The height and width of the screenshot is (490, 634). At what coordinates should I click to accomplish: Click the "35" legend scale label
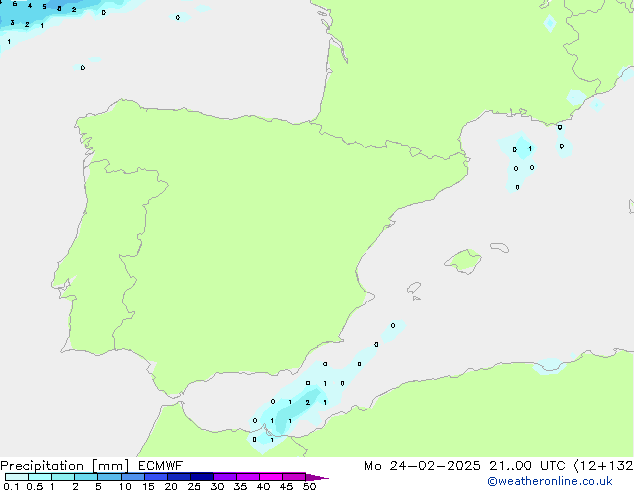pyautogui.click(x=240, y=486)
